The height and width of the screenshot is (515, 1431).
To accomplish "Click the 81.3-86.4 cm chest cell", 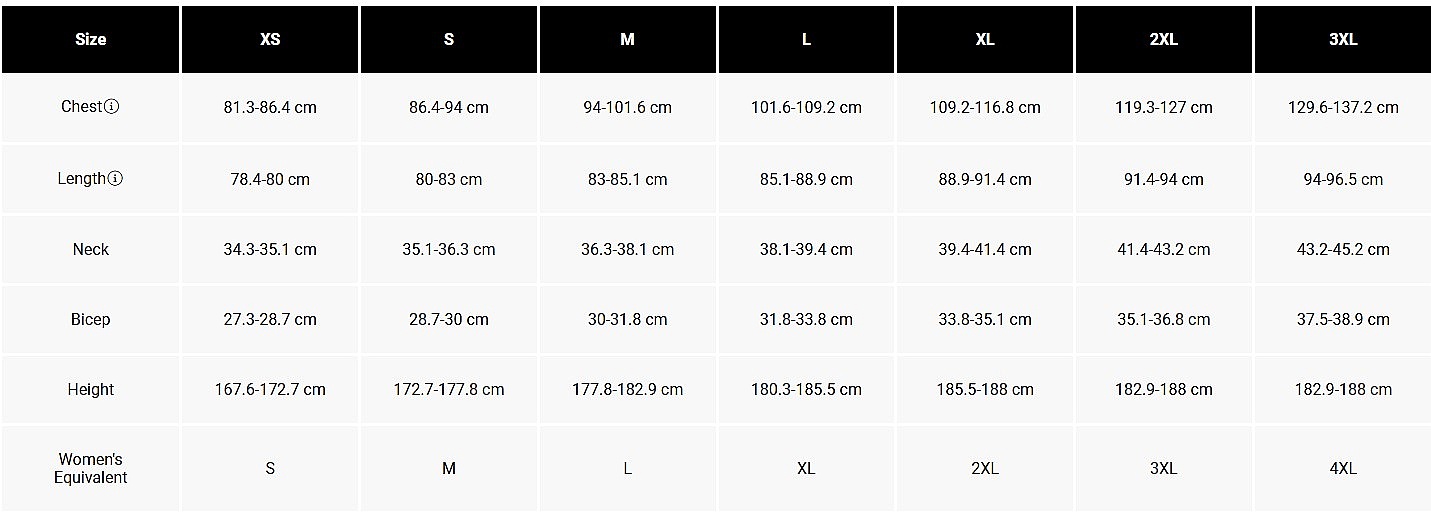I will [x=270, y=107].
